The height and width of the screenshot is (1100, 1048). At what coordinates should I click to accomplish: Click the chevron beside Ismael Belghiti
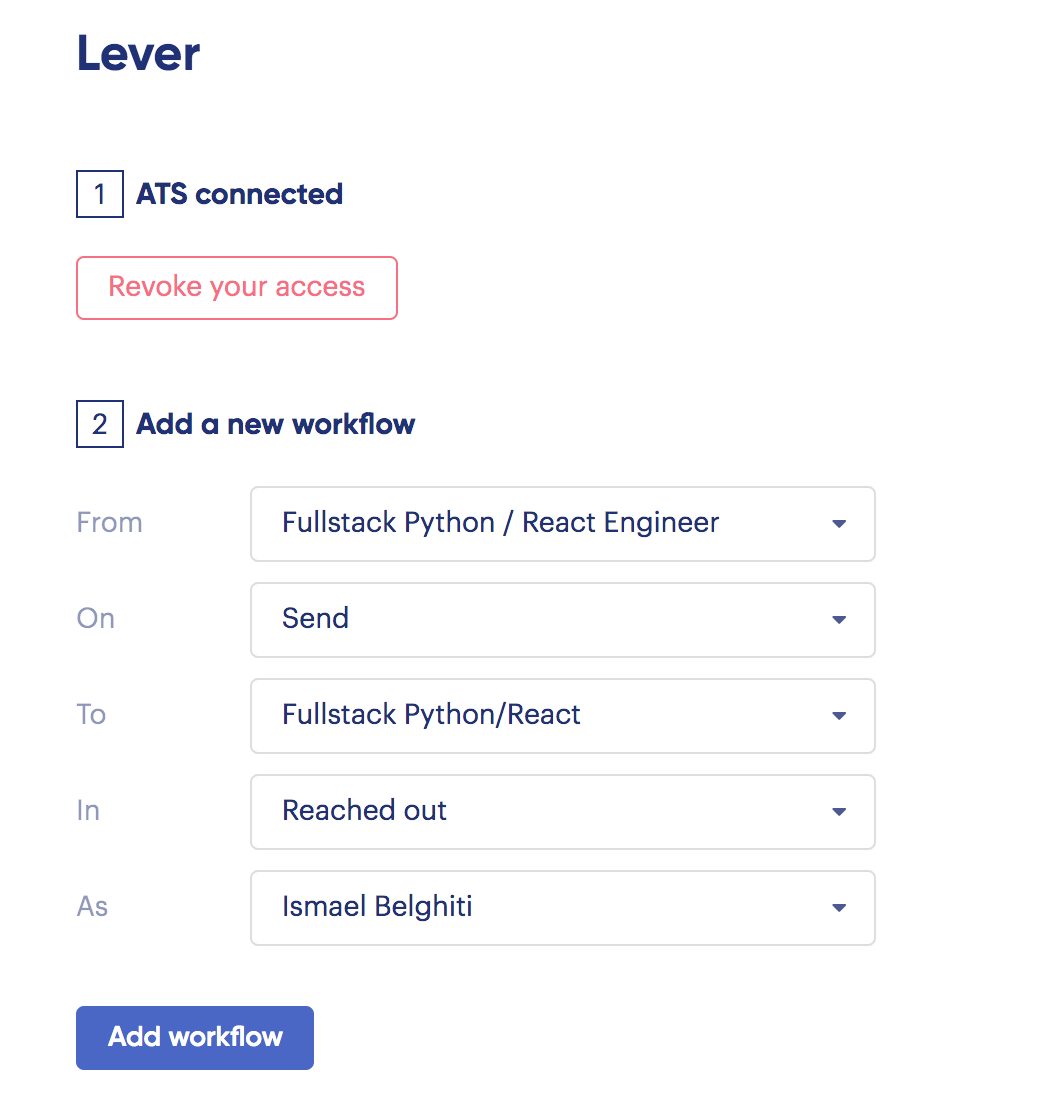(839, 908)
